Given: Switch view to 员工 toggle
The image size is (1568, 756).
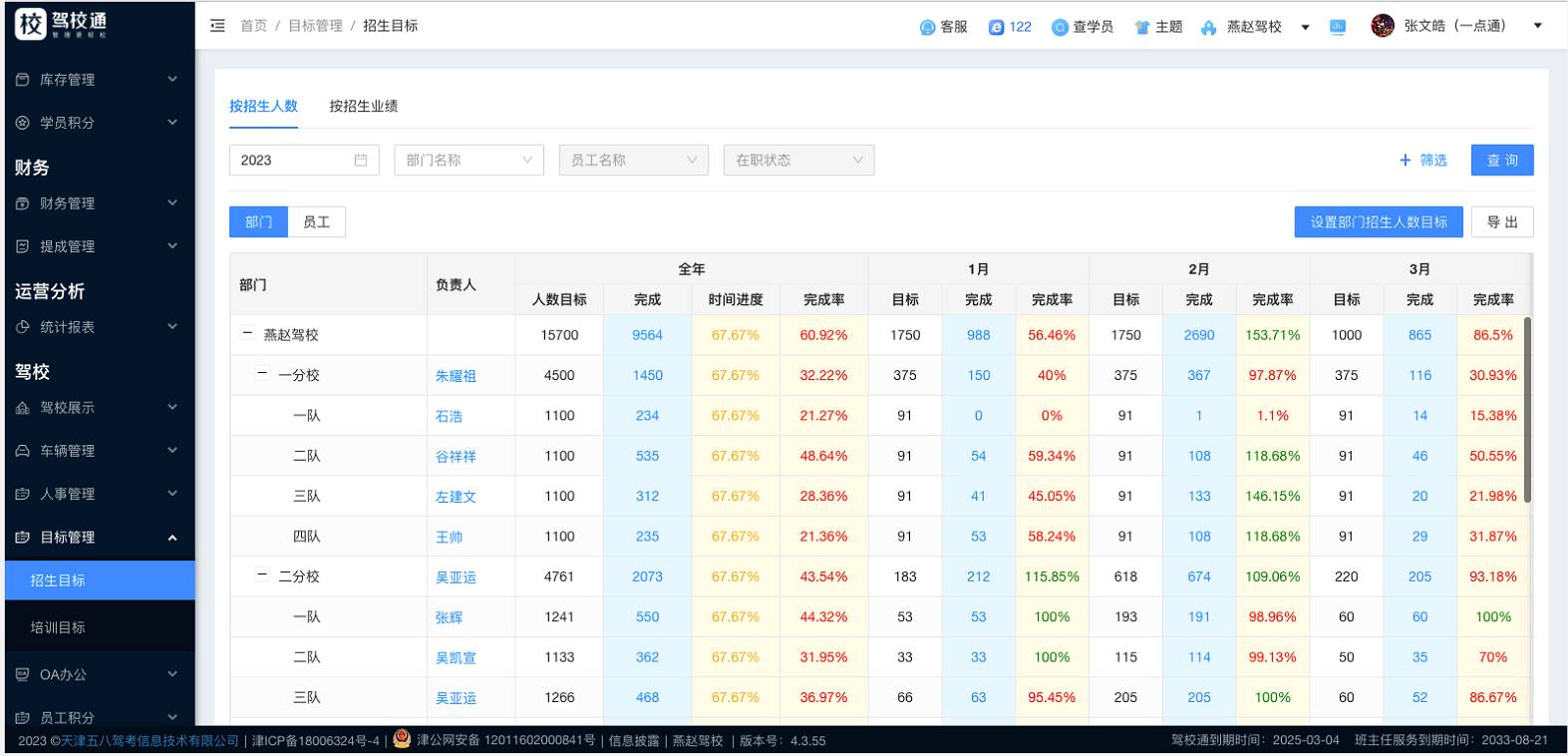Looking at the screenshot, I should click(x=316, y=222).
